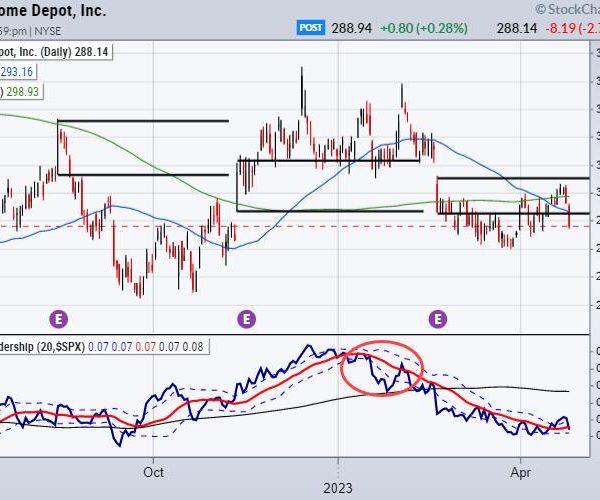Image resolution: width=600 pixels, height=500 pixels.
Task: Click the closing price 288.14 in header
Action: coord(517,28)
